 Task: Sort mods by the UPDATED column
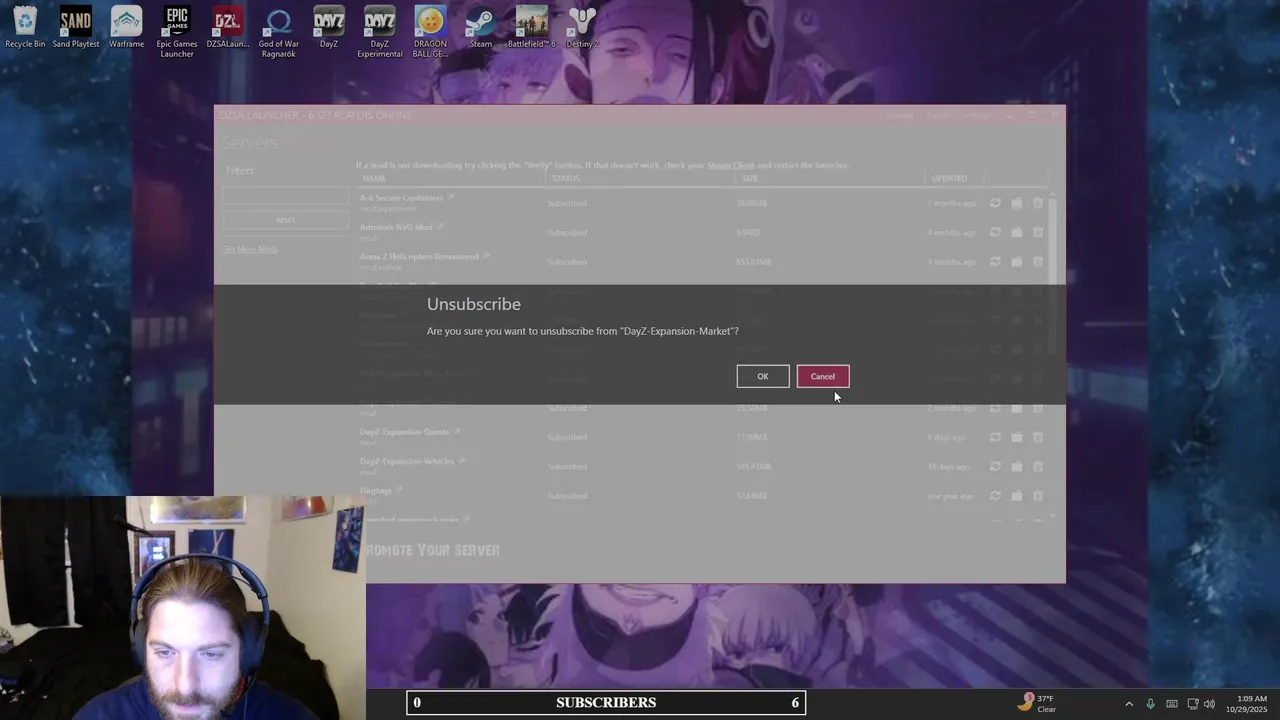[949, 178]
